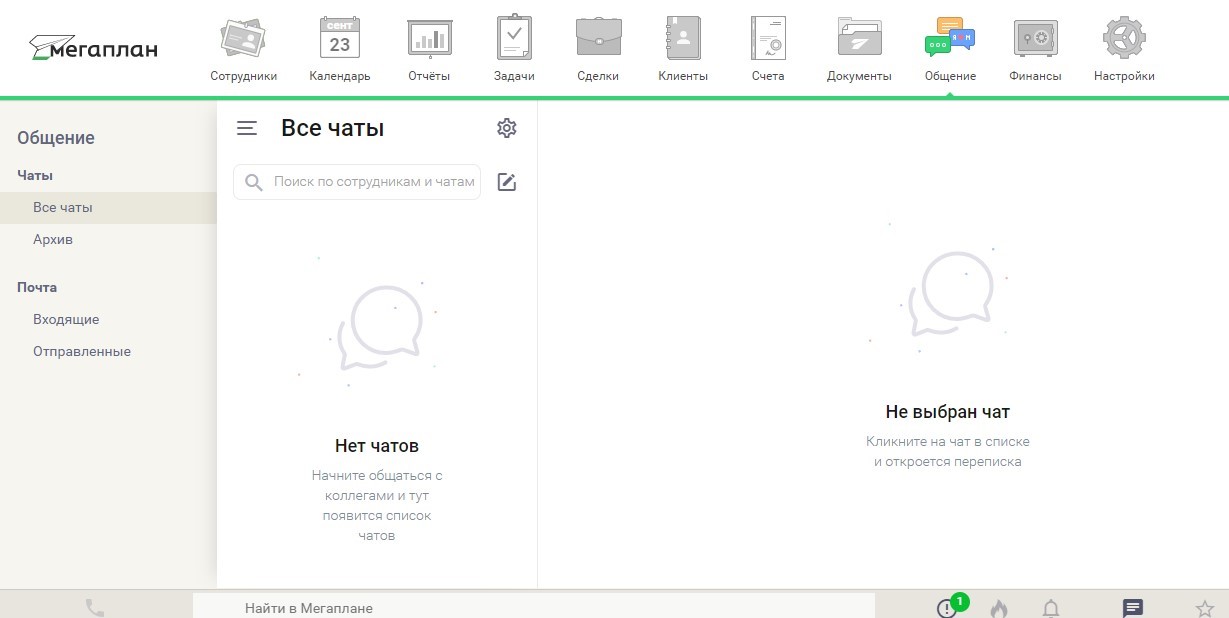
Task: Go to Задачи tasks icon
Action: point(514,38)
